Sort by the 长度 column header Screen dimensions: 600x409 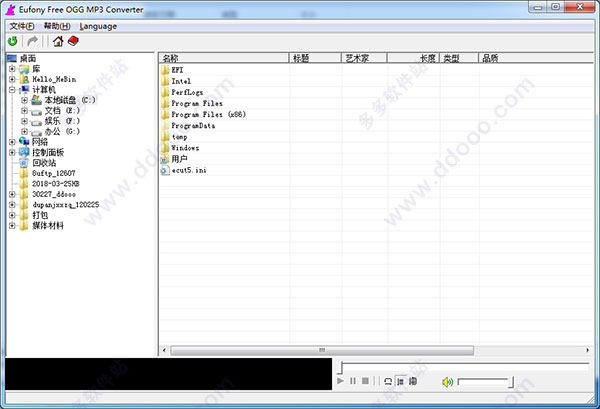click(413, 58)
